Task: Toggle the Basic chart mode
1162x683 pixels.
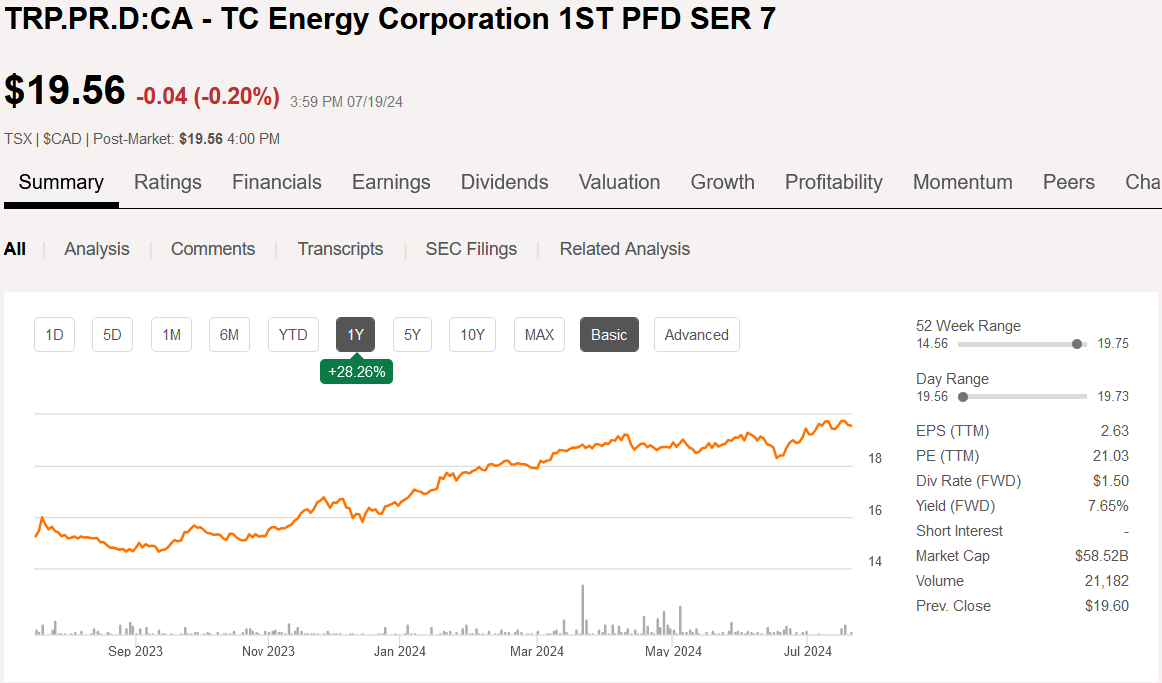Action: [609, 334]
